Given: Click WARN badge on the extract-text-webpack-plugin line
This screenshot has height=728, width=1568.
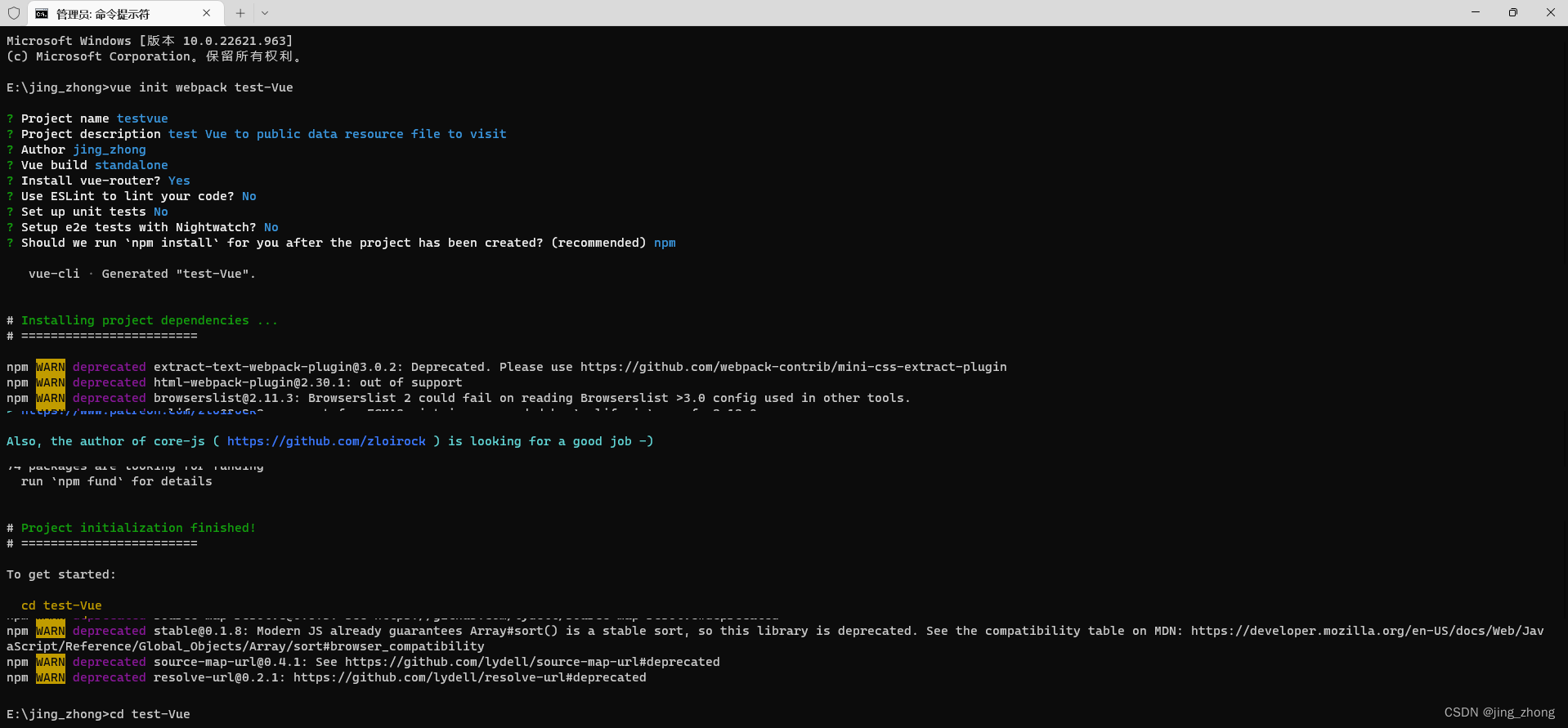Looking at the screenshot, I should click(51, 367).
